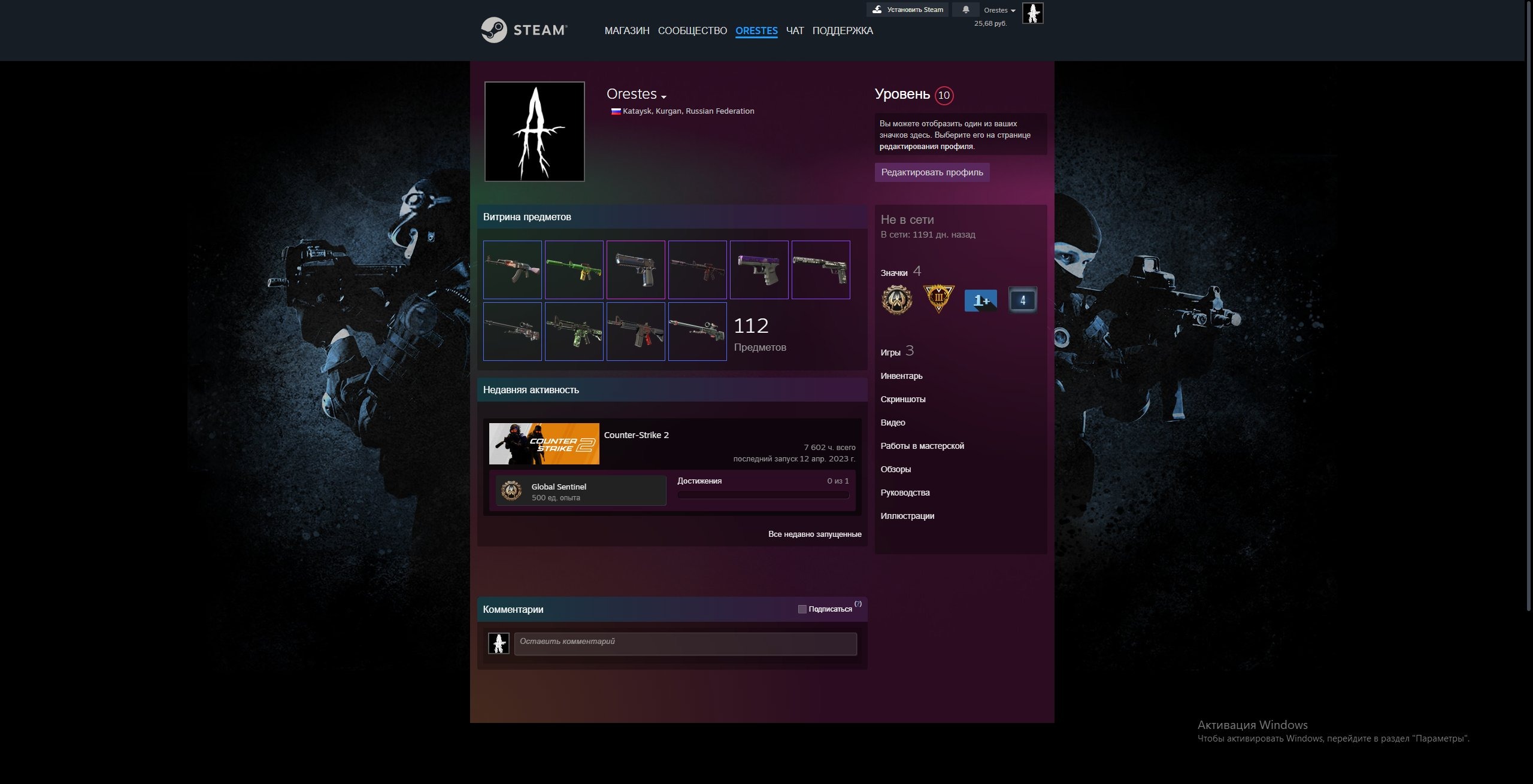Click the wallet balance 25,68 руб.
This screenshot has width=1533, height=784.
(990, 23)
